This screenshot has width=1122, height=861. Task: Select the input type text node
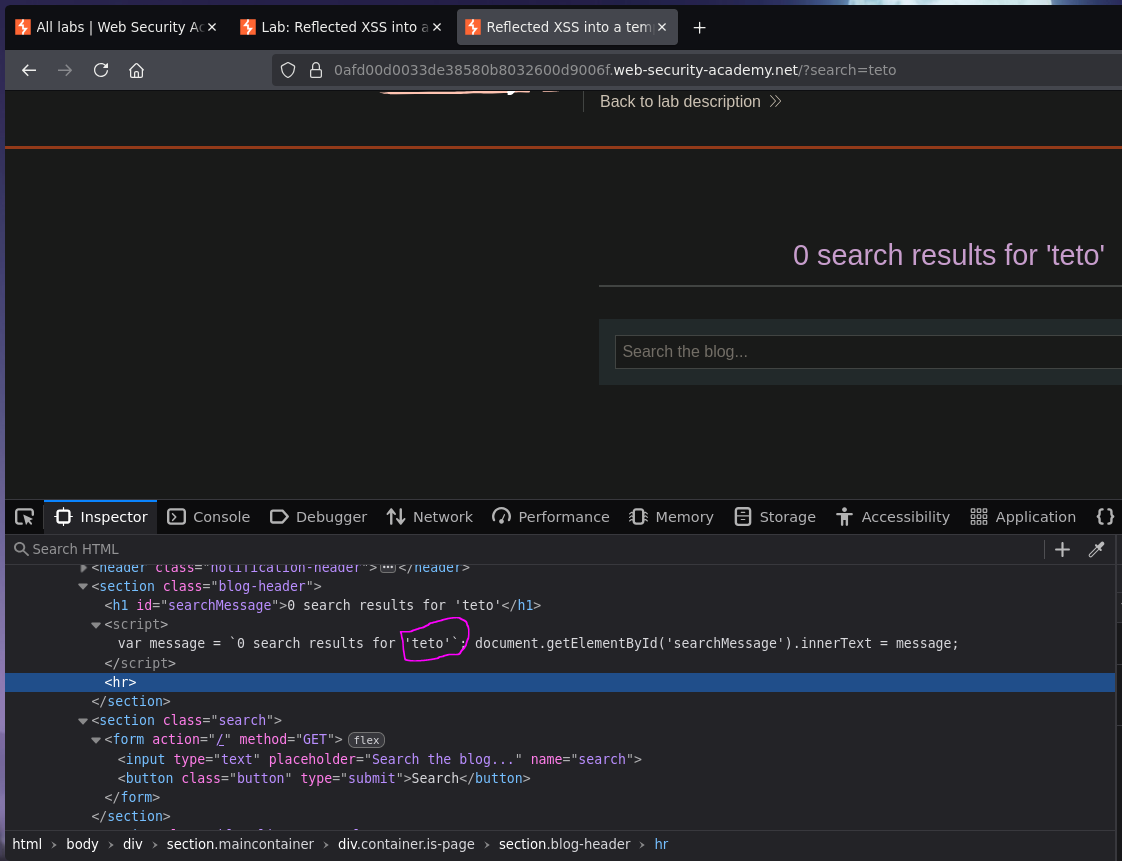coord(380,759)
